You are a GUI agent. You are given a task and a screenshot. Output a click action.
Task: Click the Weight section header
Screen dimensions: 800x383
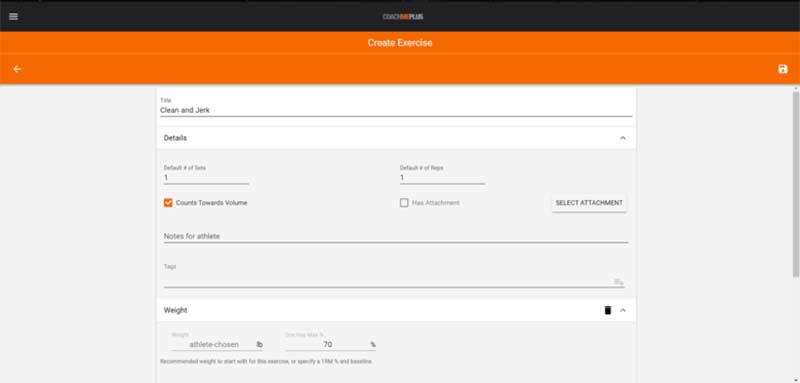point(395,310)
